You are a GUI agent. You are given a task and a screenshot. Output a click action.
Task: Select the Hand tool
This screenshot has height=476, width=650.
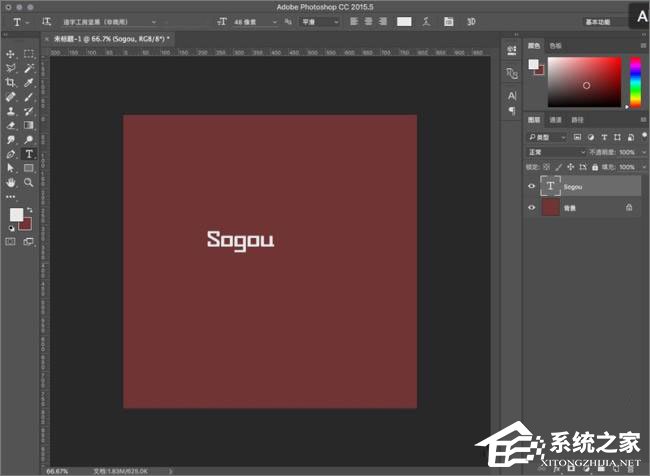(11, 182)
